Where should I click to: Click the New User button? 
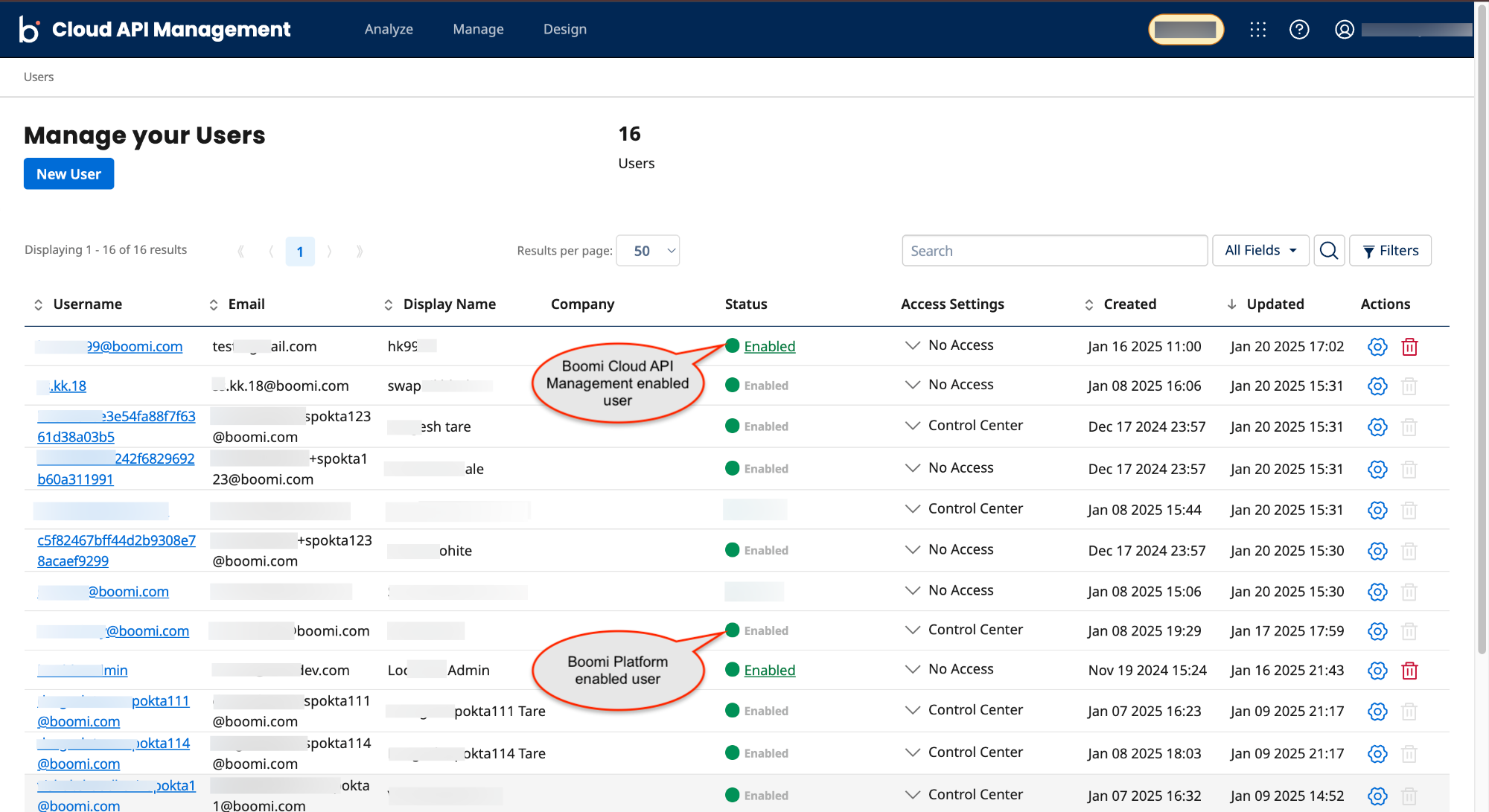click(68, 173)
